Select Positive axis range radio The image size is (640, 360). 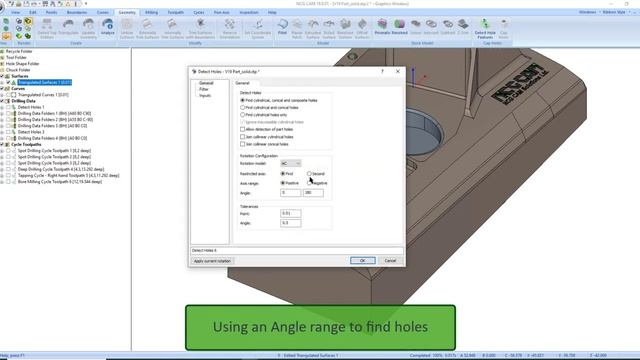coord(283,183)
